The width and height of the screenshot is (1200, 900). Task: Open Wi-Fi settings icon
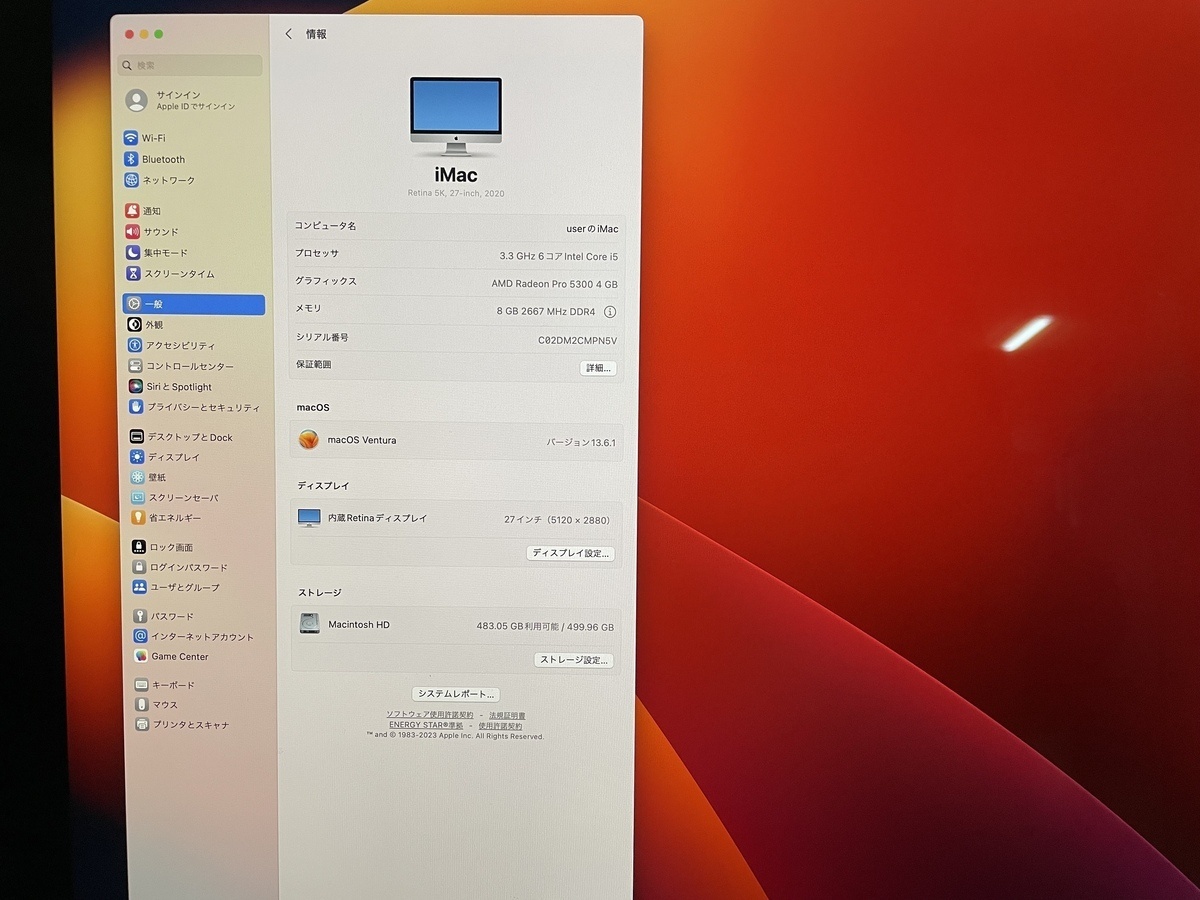[x=131, y=138]
